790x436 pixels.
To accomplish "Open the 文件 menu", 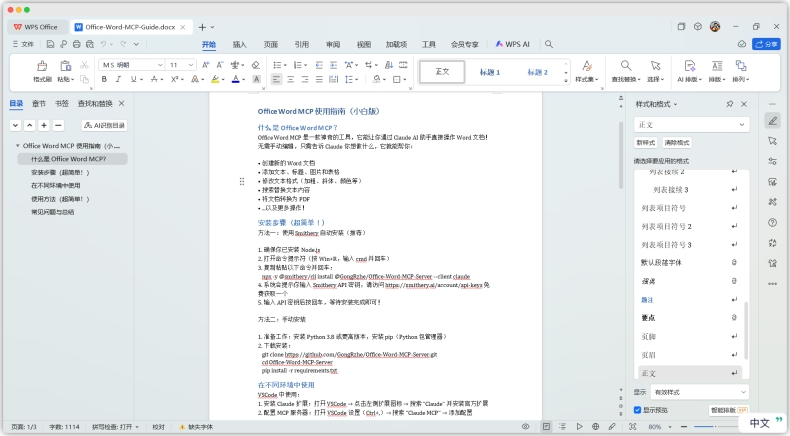I will pos(23,44).
